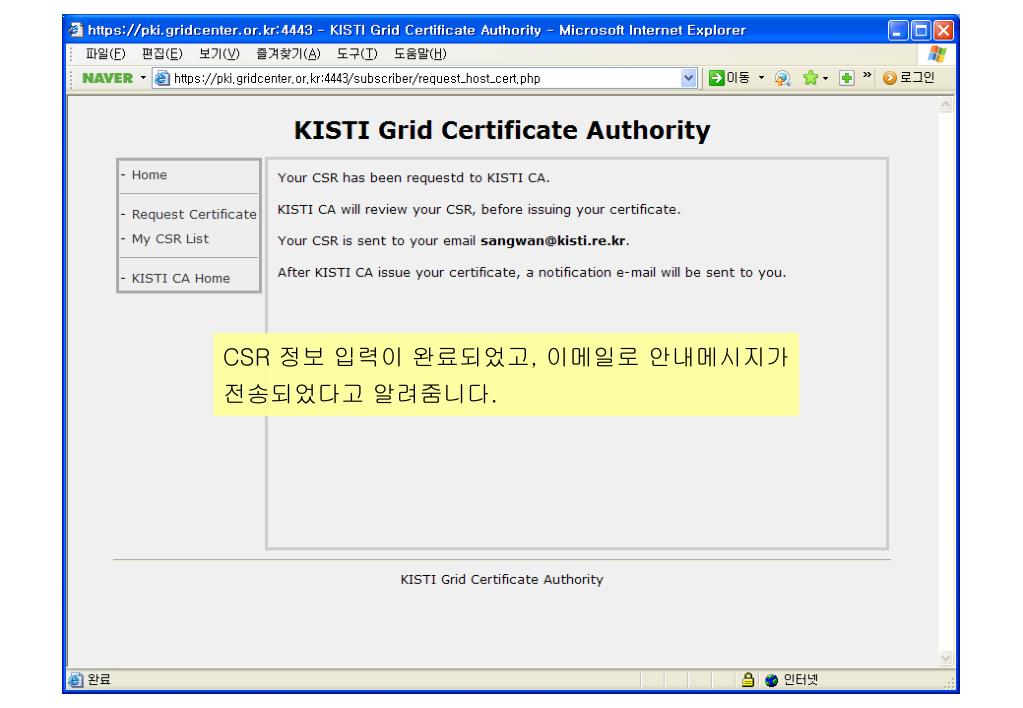Click the 로그인 login button
This screenshot has height=708, width=1023.
909,78
